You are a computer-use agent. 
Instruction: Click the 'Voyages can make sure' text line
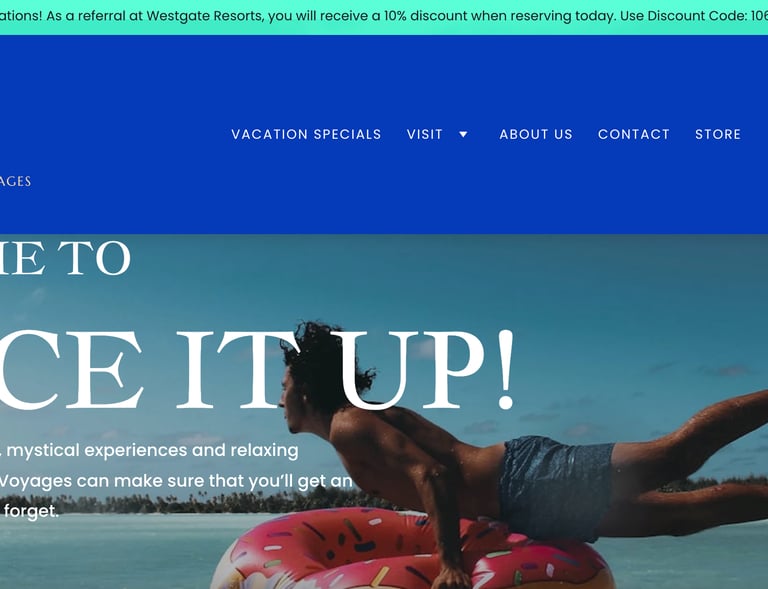(x=176, y=481)
